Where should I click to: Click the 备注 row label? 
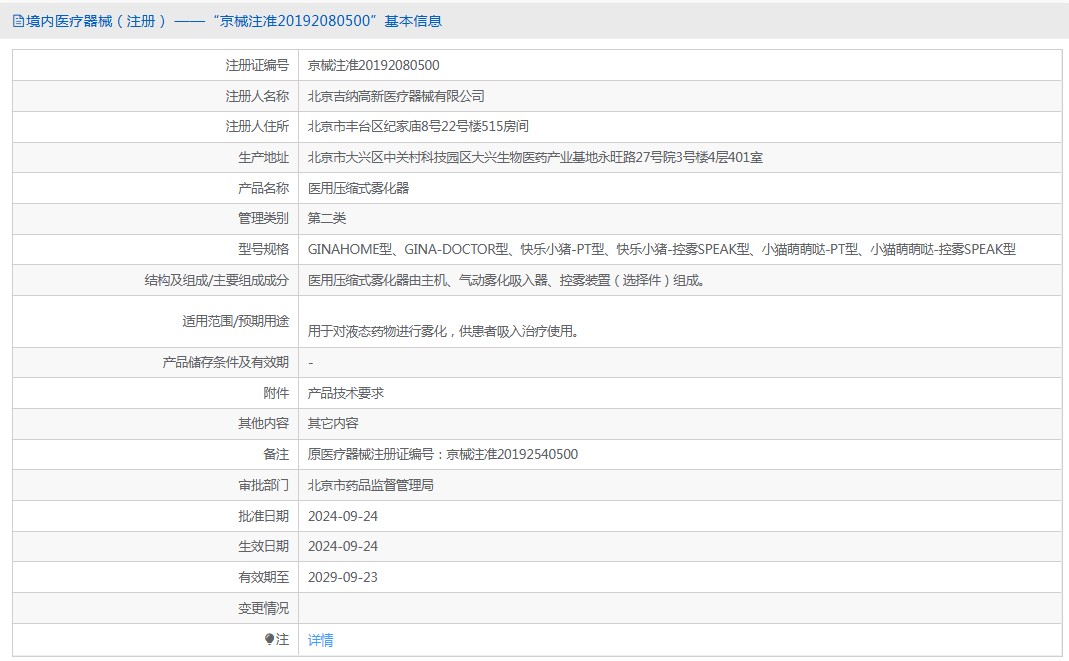(276, 455)
